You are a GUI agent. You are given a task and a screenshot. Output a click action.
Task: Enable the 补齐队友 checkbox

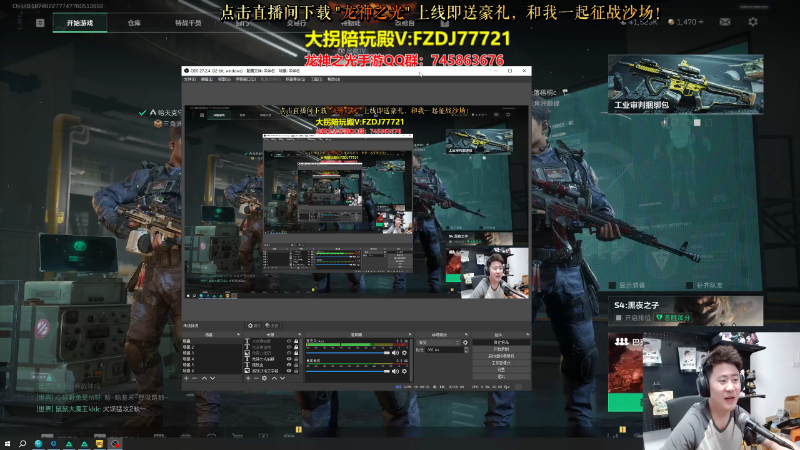click(x=689, y=285)
